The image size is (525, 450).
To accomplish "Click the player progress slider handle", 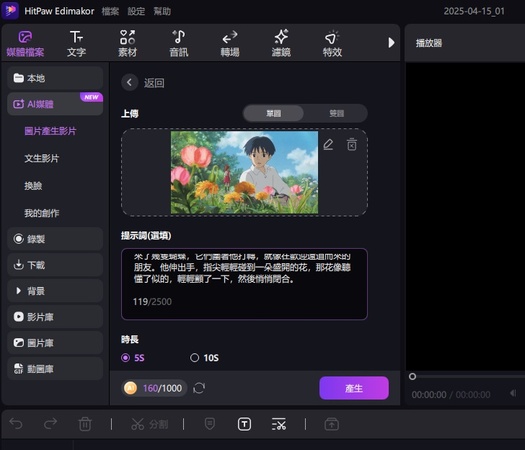I will 412,376.
